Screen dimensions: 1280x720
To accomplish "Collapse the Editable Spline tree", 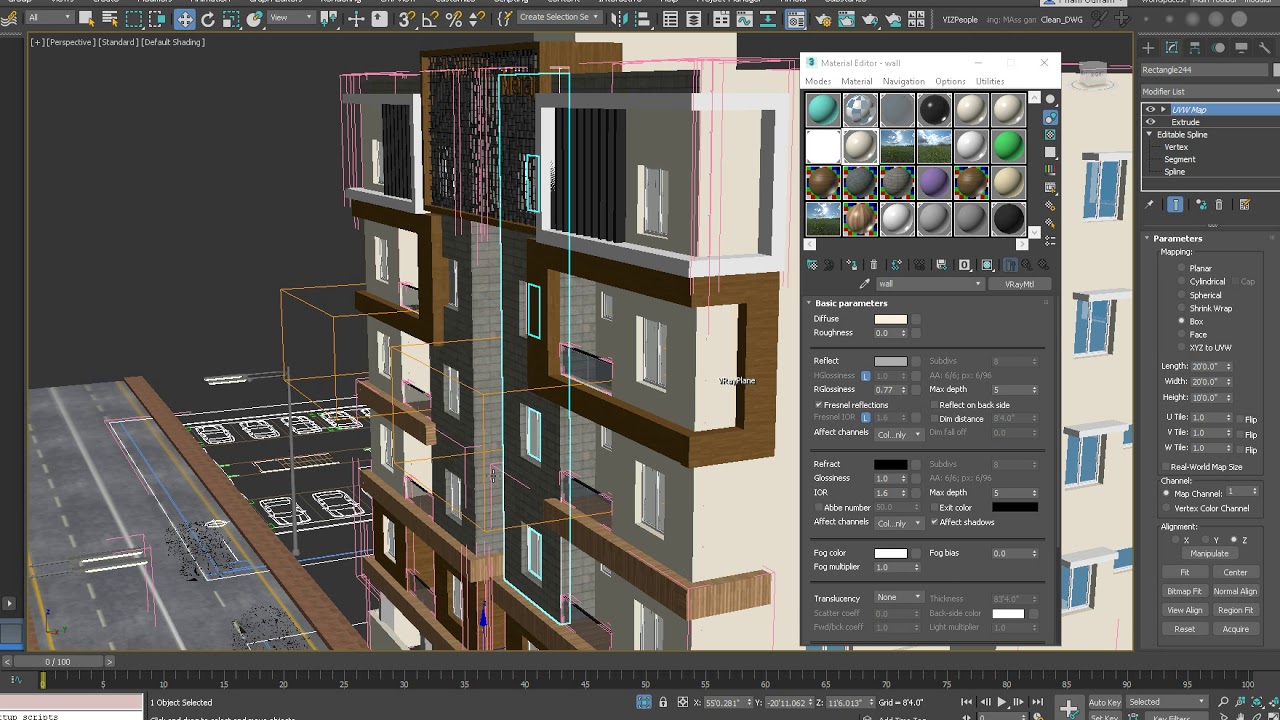I will (1150, 134).
